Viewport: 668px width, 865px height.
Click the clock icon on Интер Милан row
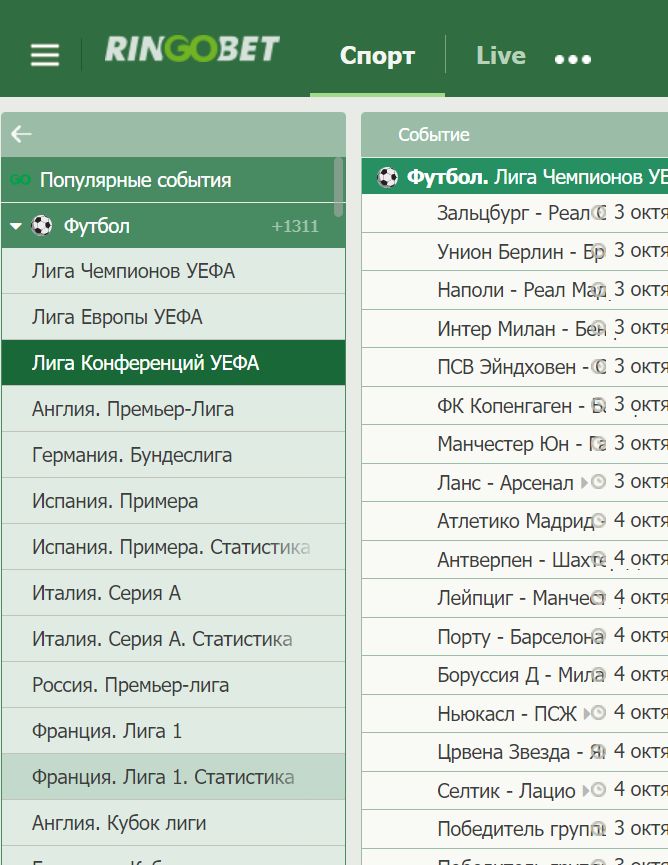(x=598, y=328)
